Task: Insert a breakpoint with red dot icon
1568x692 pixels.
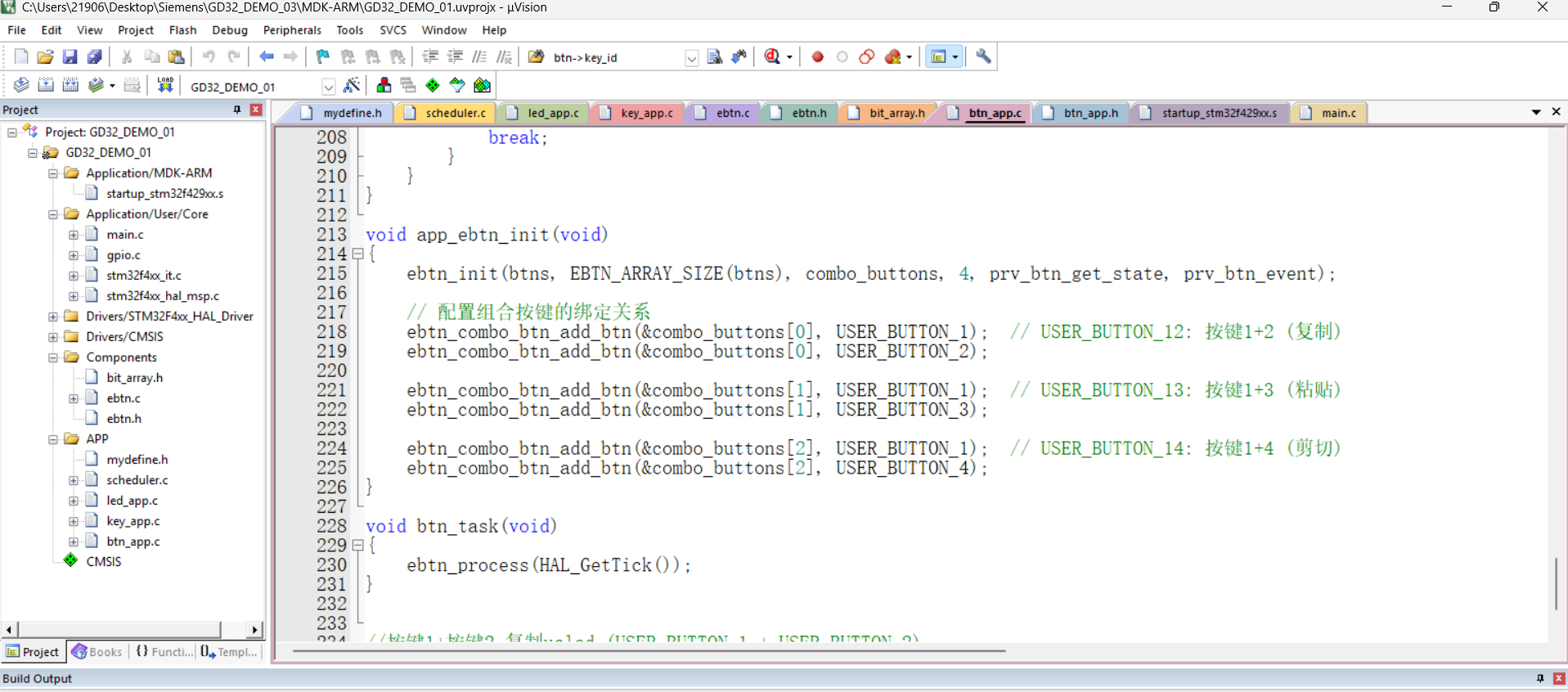Action: pos(817,56)
